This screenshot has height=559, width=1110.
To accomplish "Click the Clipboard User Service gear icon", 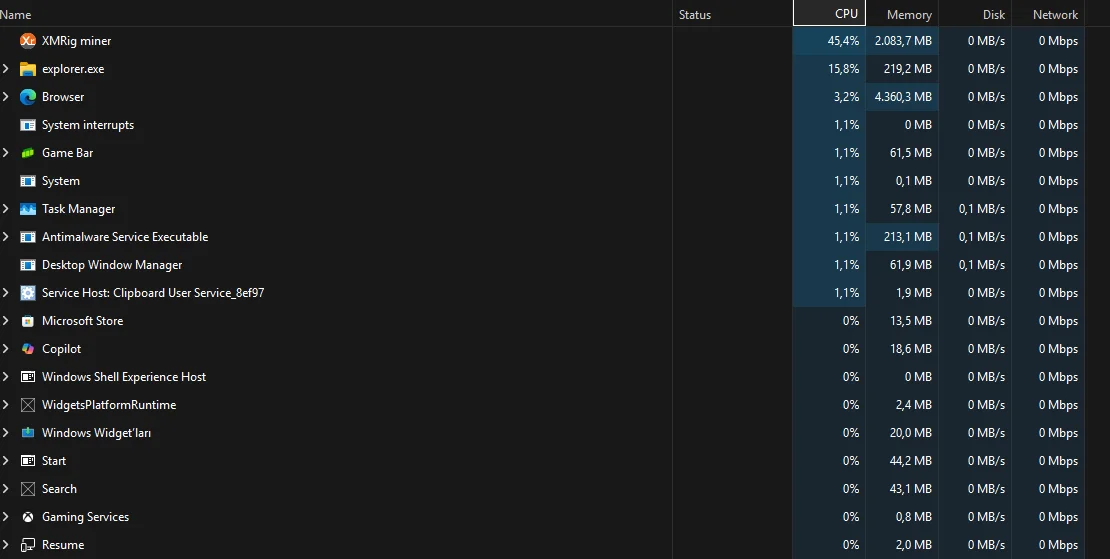I will (x=28, y=293).
